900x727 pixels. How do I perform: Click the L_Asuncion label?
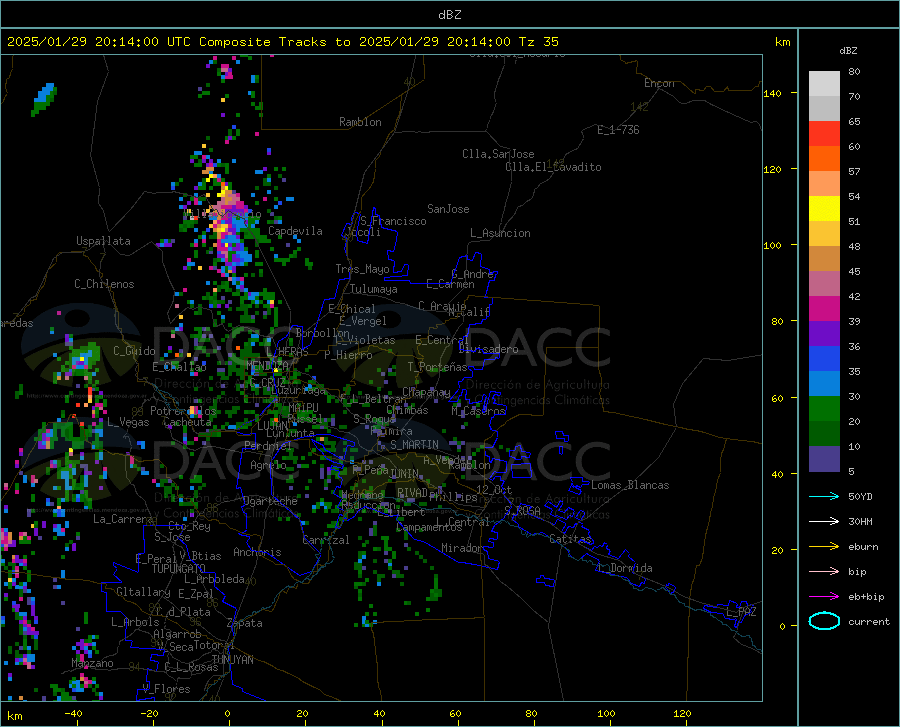click(500, 233)
